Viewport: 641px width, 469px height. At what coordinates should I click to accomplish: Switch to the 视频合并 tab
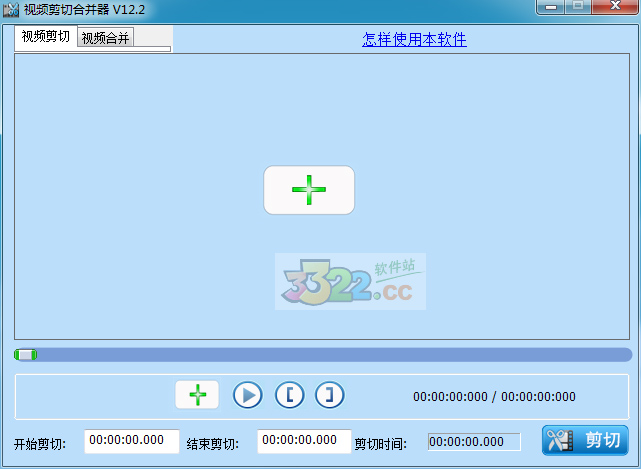(x=105, y=38)
